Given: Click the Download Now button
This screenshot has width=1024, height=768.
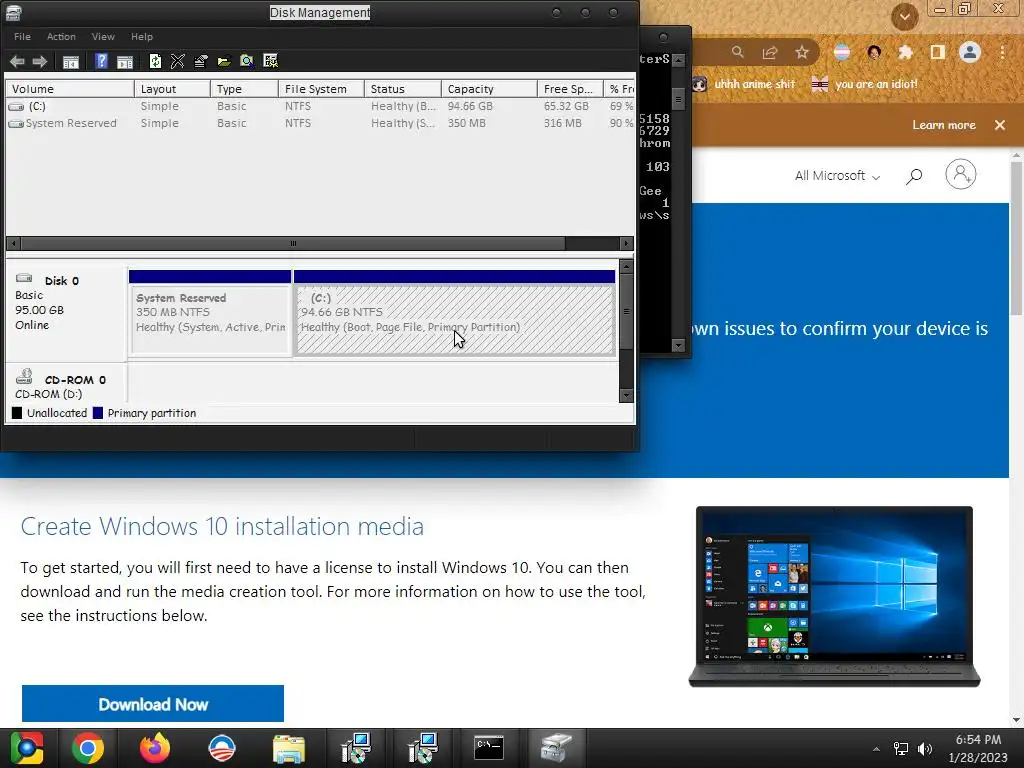Looking at the screenshot, I should coord(153,704).
